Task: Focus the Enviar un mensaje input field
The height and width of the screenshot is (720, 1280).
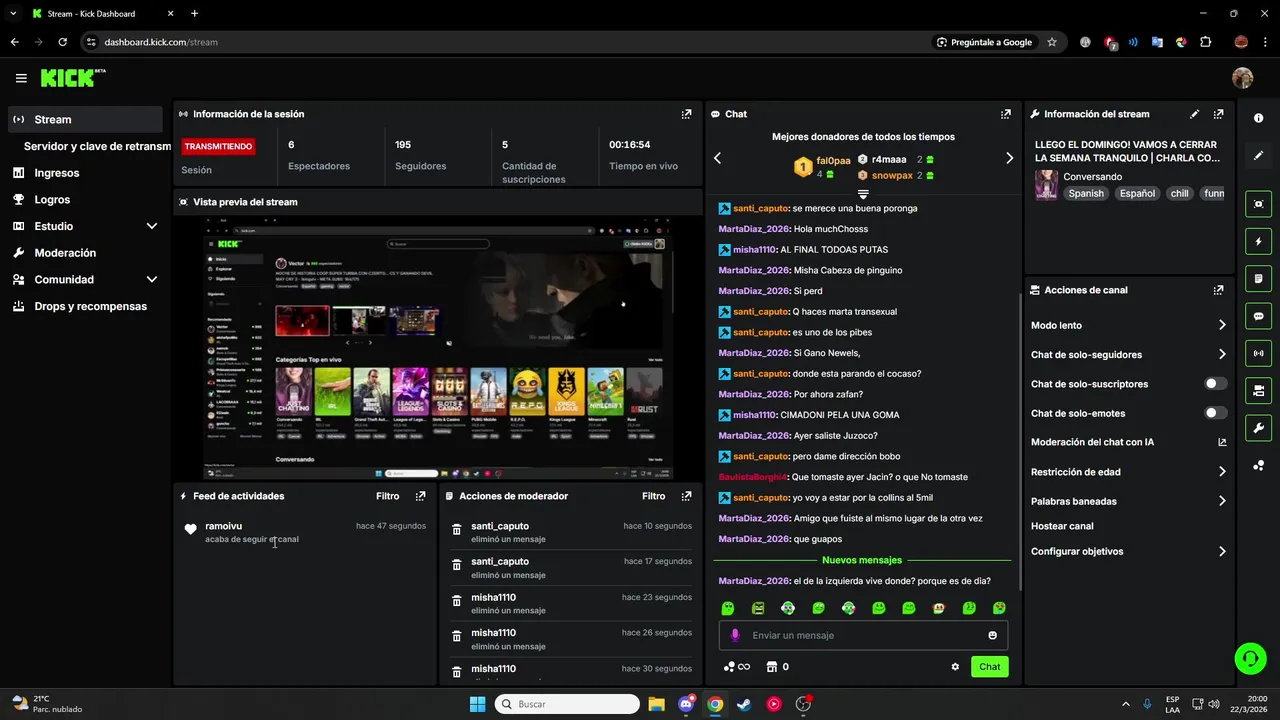Action: pyautogui.click(x=863, y=635)
